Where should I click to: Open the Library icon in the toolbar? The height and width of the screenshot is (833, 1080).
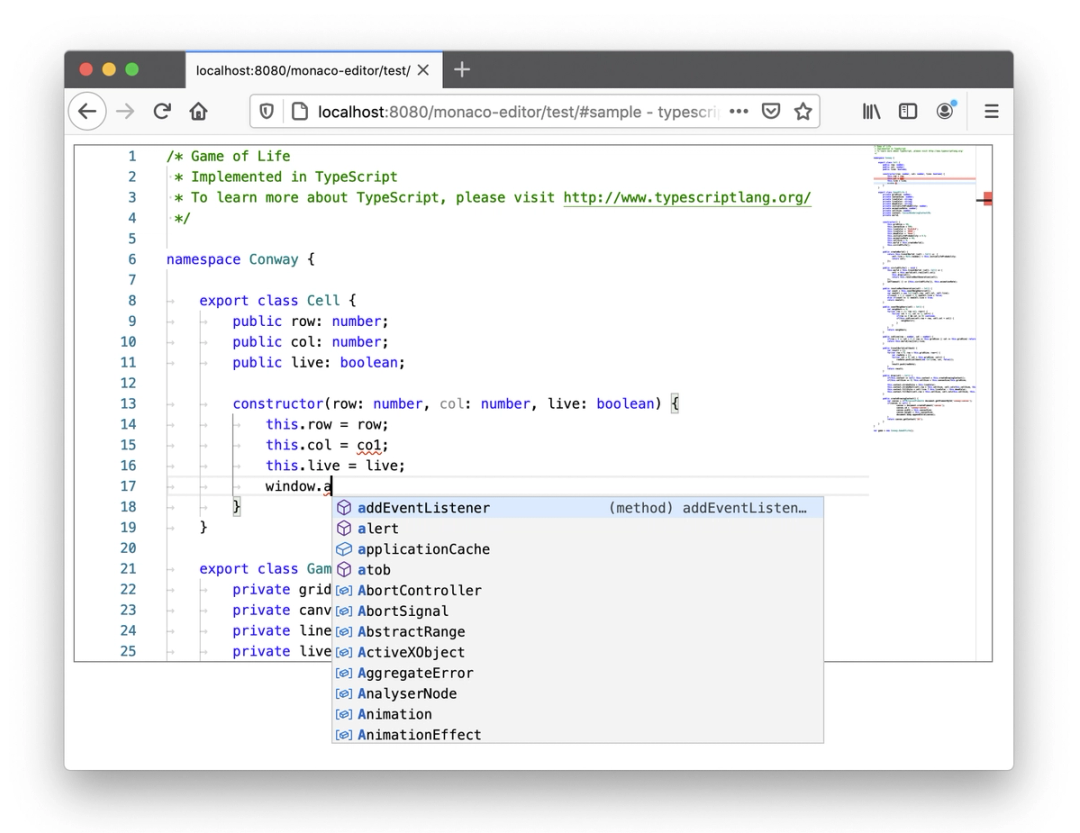(871, 110)
